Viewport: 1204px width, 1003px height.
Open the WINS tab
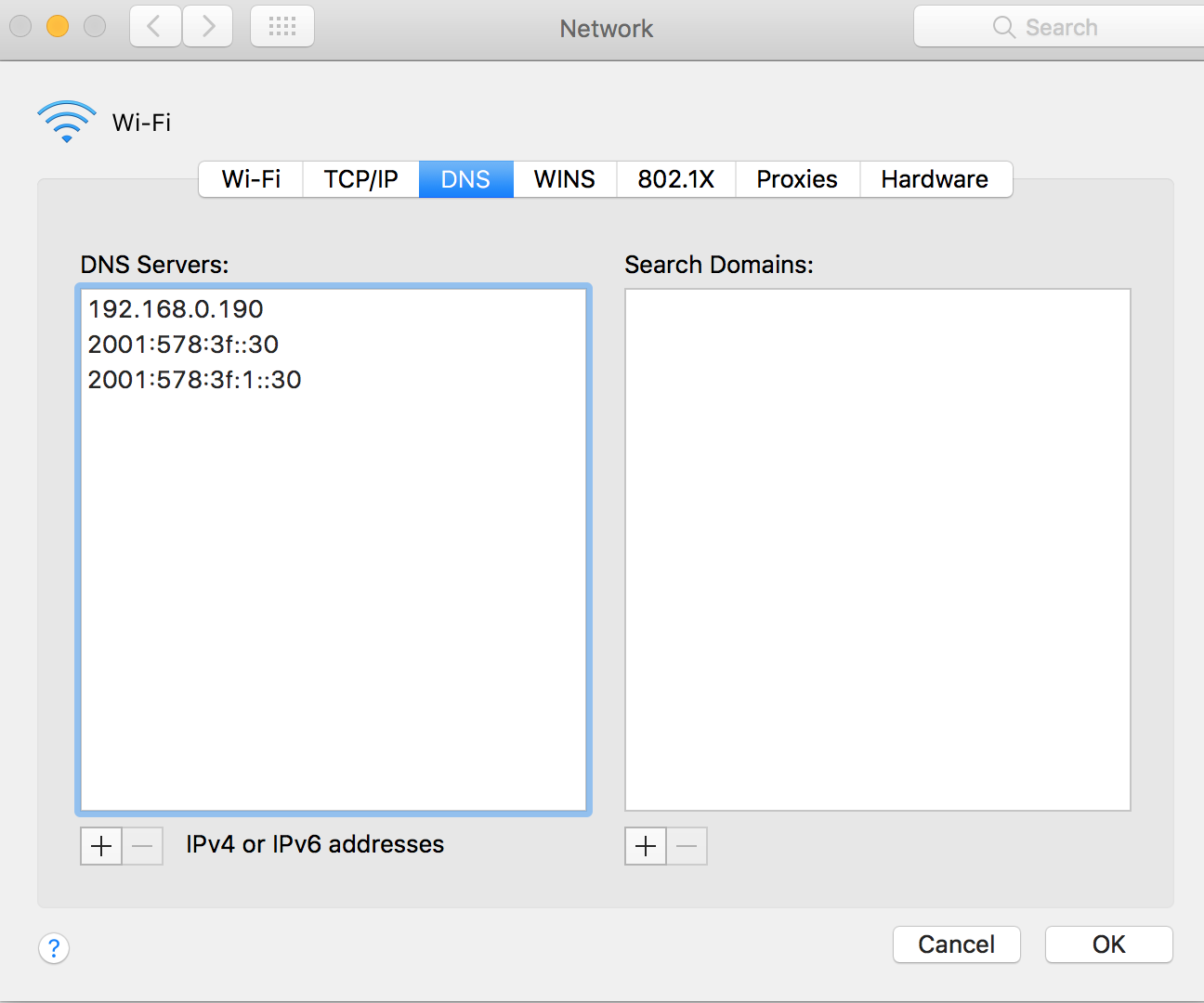565,179
